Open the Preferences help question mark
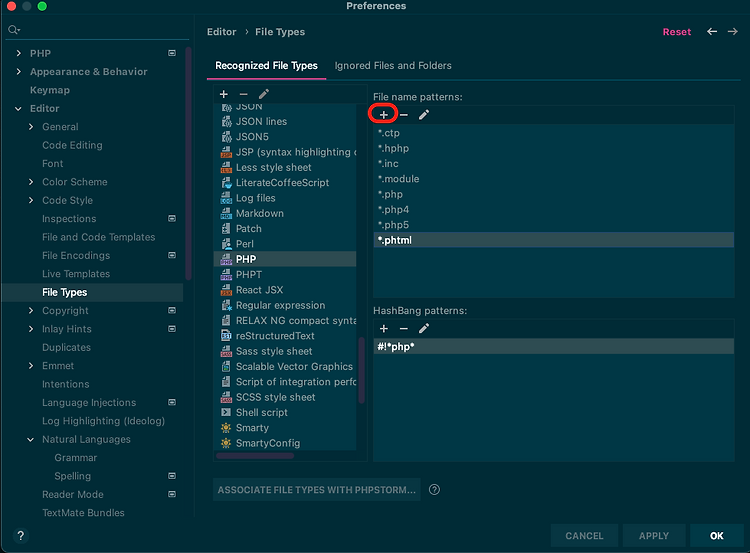Viewport: 750px width, 553px height. click(21, 536)
